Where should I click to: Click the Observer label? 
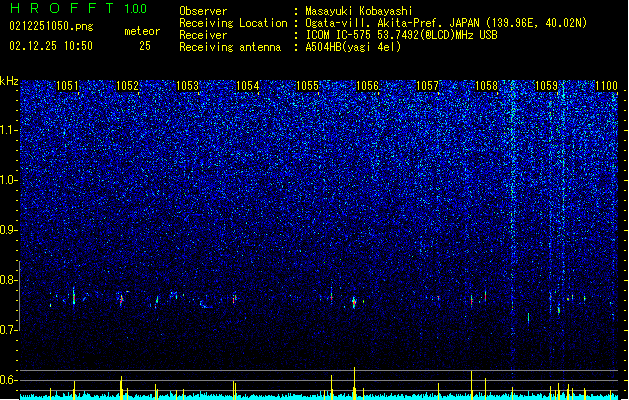203,11
